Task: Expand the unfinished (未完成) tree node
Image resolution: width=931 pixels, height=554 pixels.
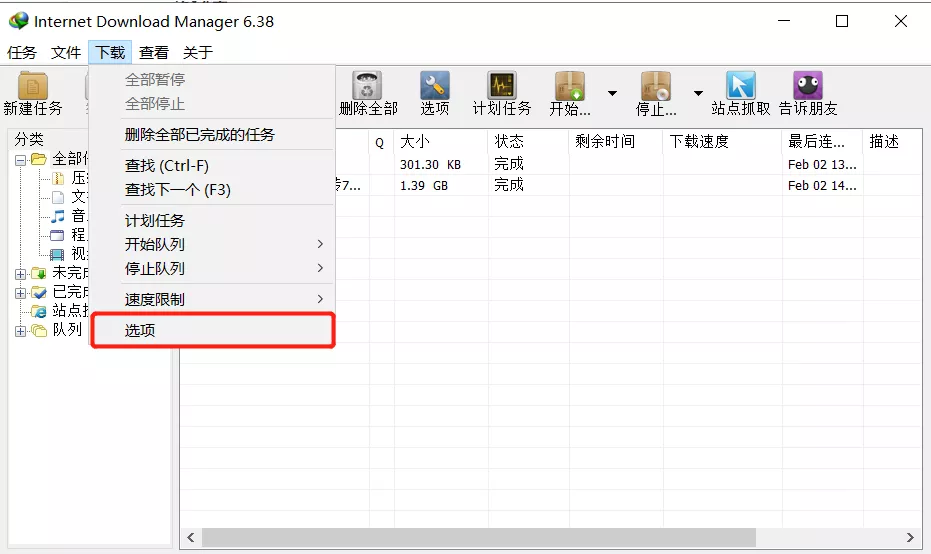Action: point(20,274)
